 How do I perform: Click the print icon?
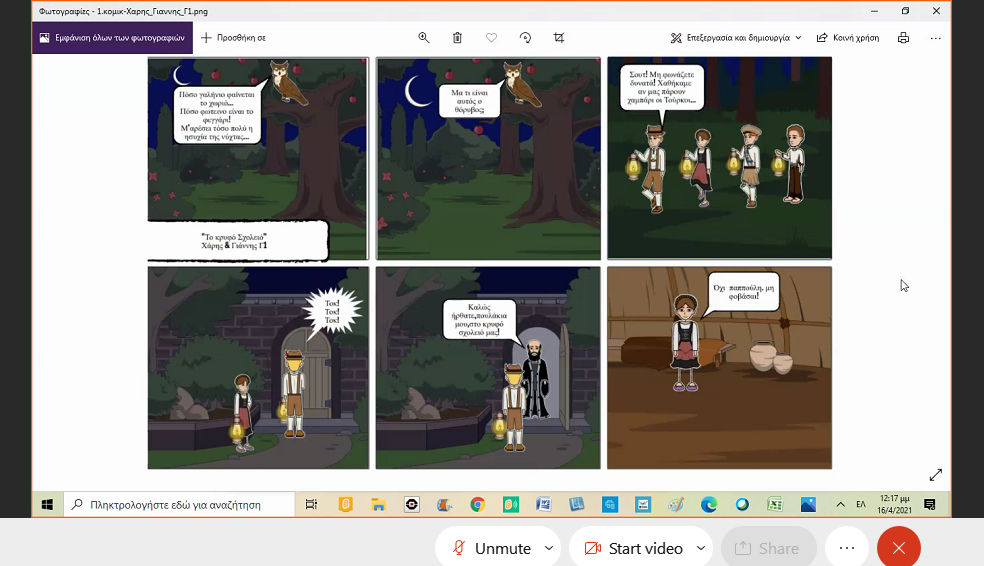click(904, 37)
